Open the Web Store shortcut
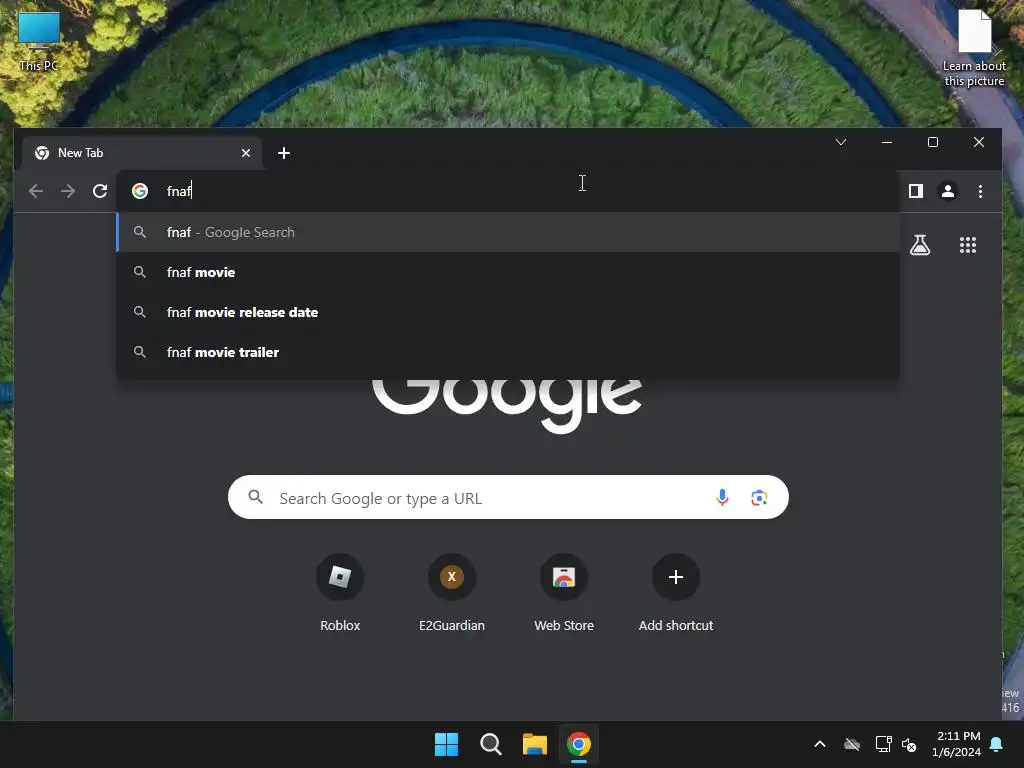The image size is (1024, 768). pos(564,592)
